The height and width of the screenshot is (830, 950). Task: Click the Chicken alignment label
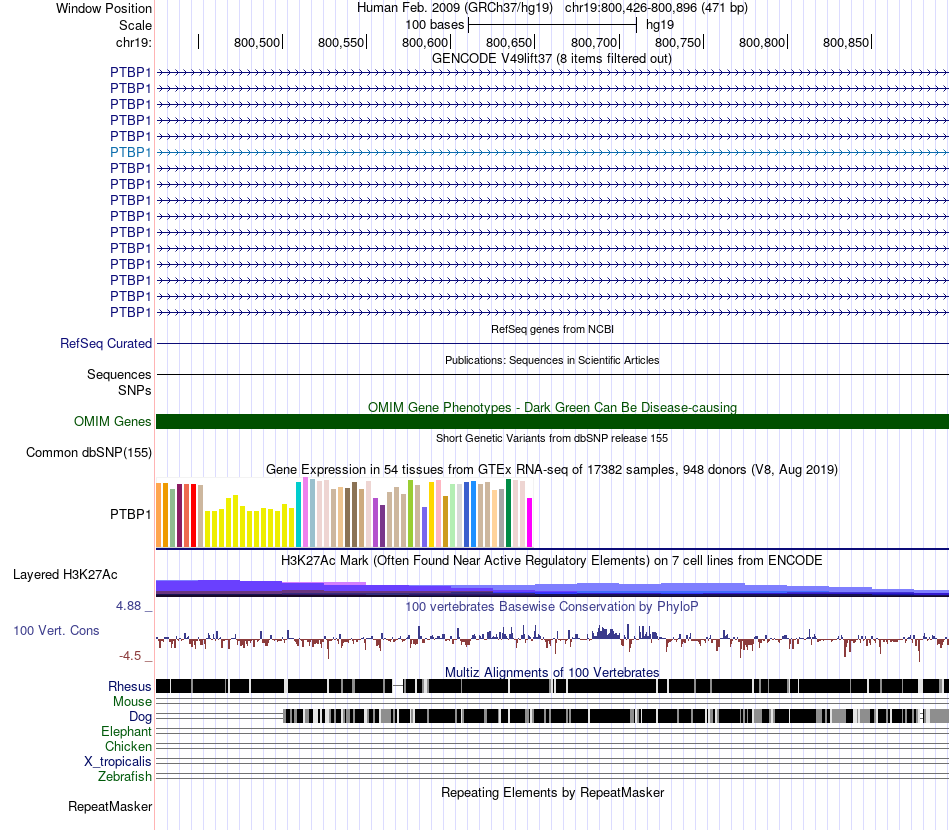click(x=128, y=746)
